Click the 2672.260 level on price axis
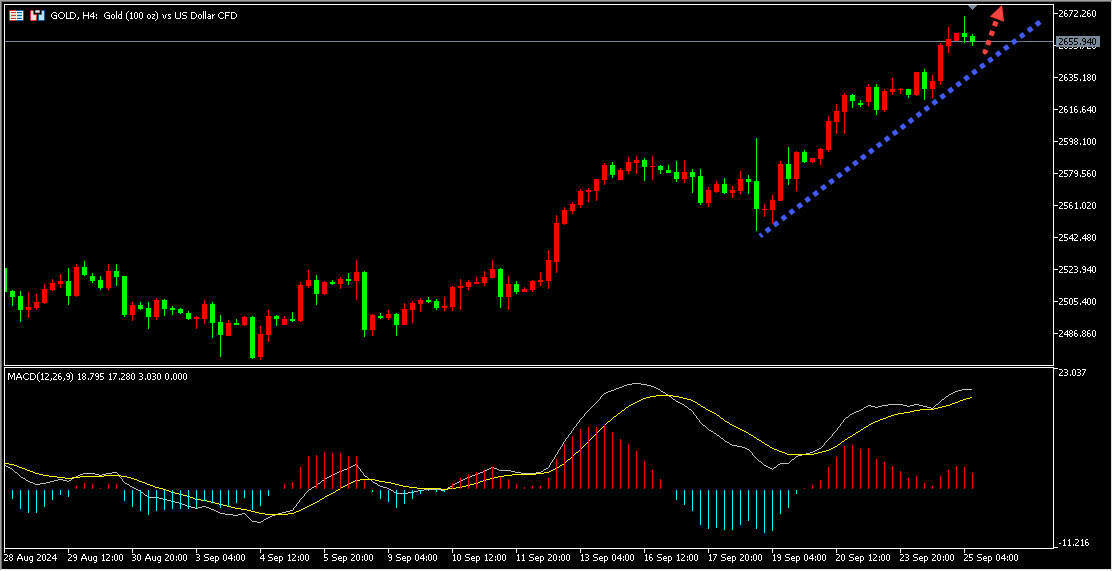1113x571 pixels. (x=1078, y=13)
